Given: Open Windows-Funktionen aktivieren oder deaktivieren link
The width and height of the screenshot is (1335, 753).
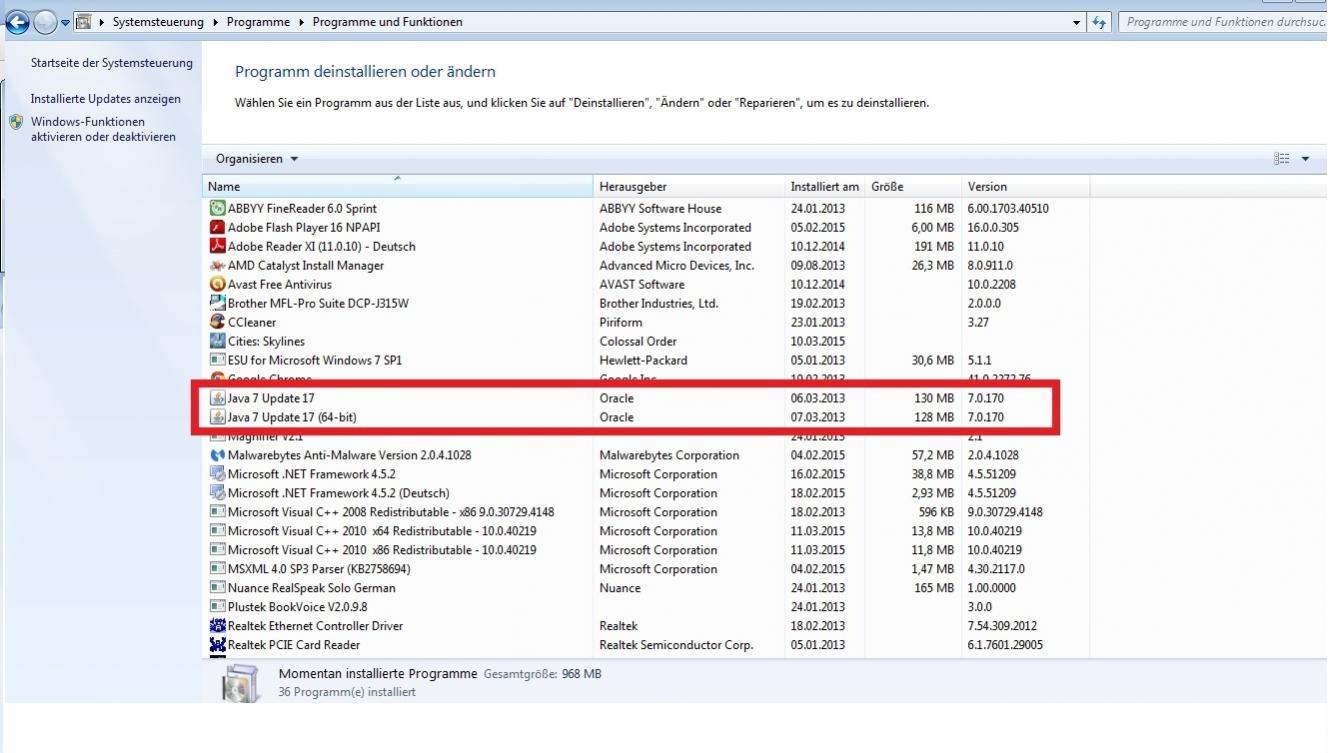Looking at the screenshot, I should click(103, 130).
